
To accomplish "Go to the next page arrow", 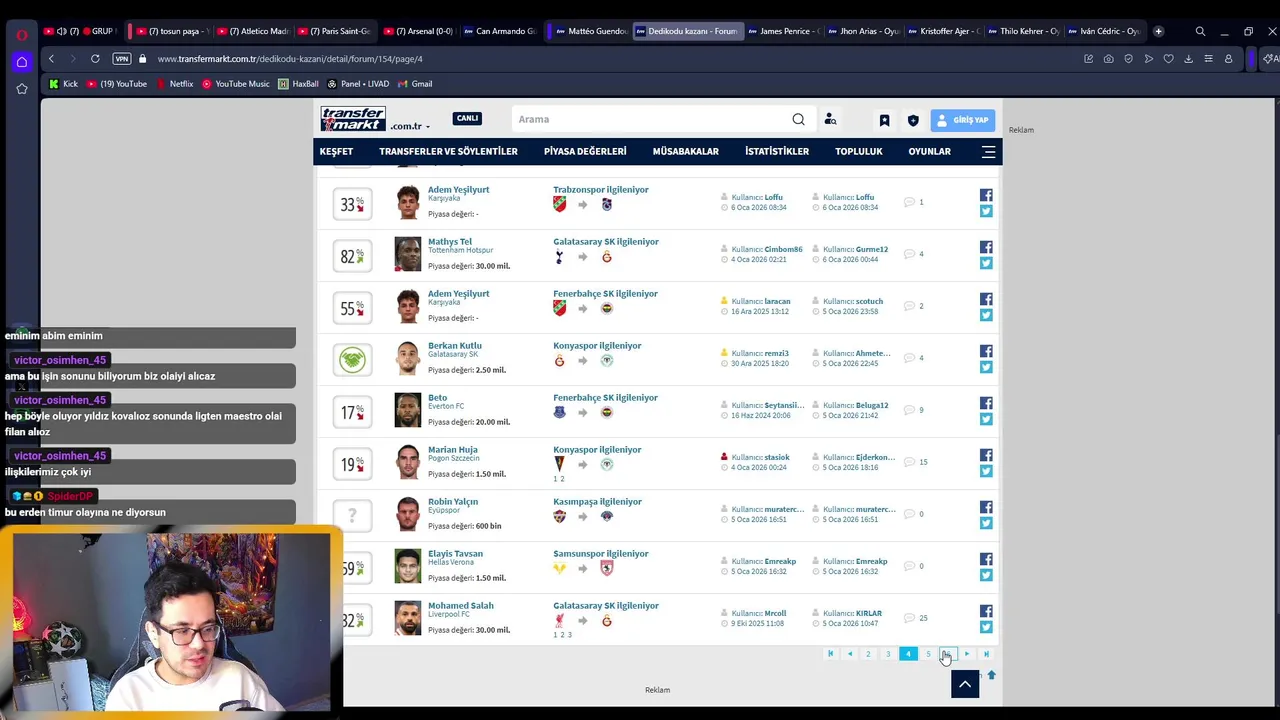I will (966, 654).
